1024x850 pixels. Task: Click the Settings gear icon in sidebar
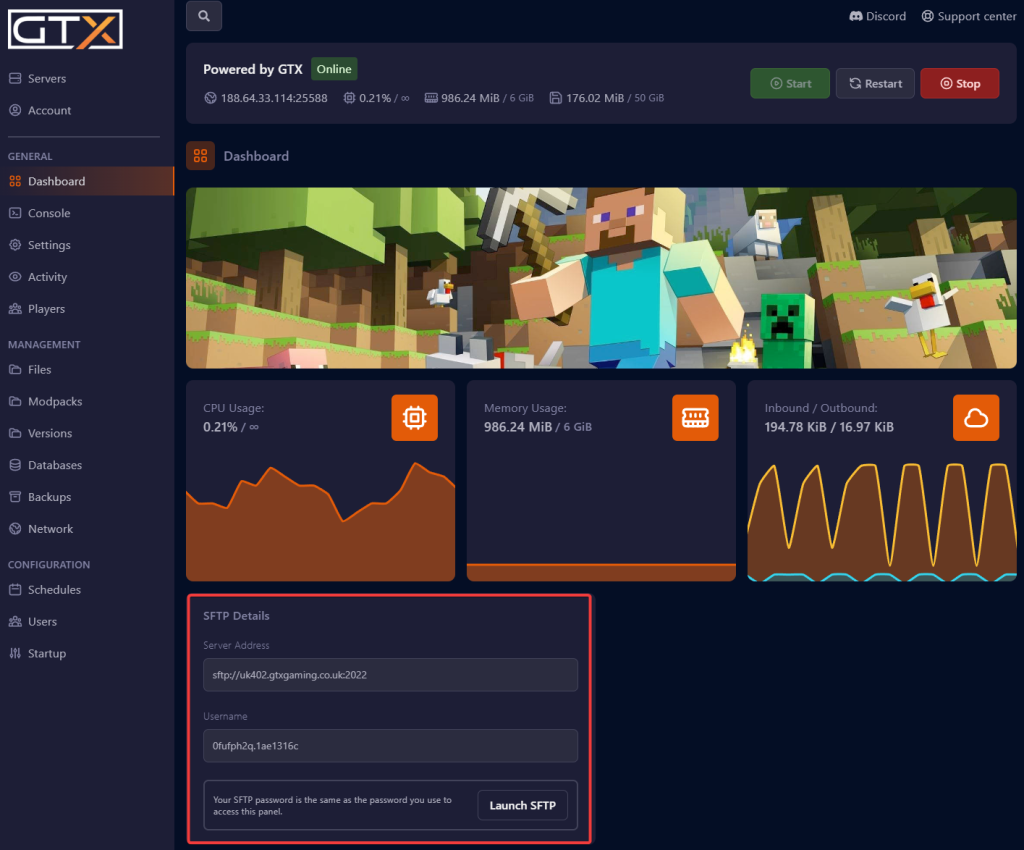[15, 245]
